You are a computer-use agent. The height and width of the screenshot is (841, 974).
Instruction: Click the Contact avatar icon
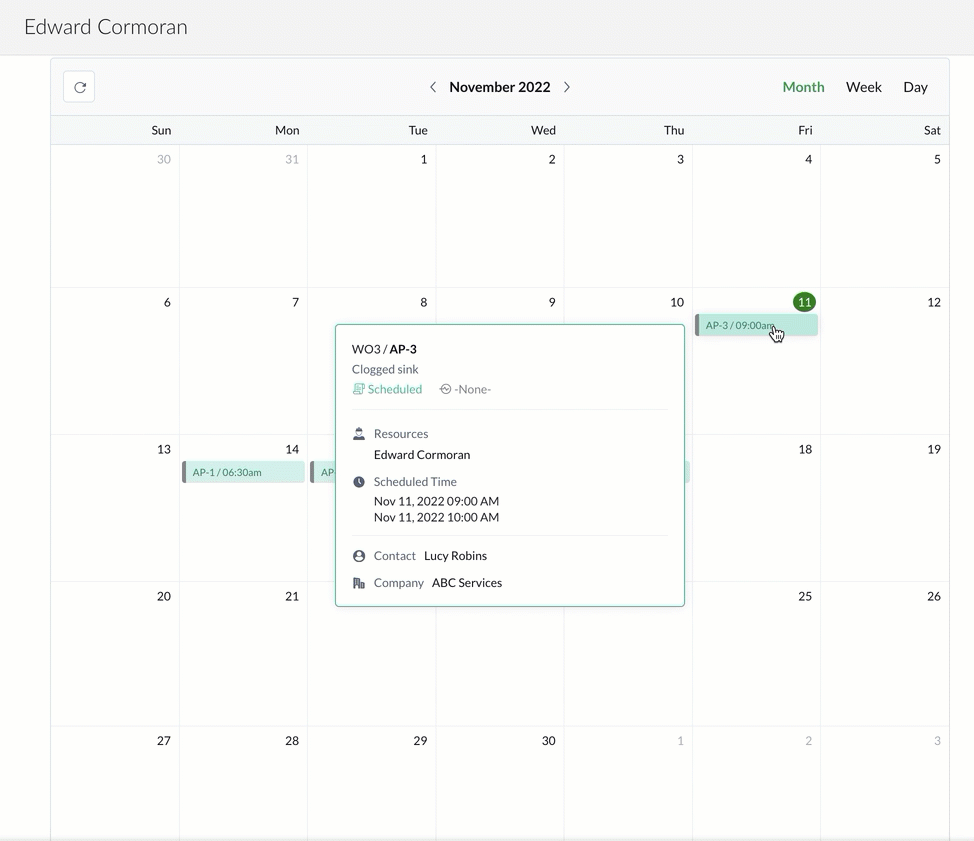pos(359,556)
